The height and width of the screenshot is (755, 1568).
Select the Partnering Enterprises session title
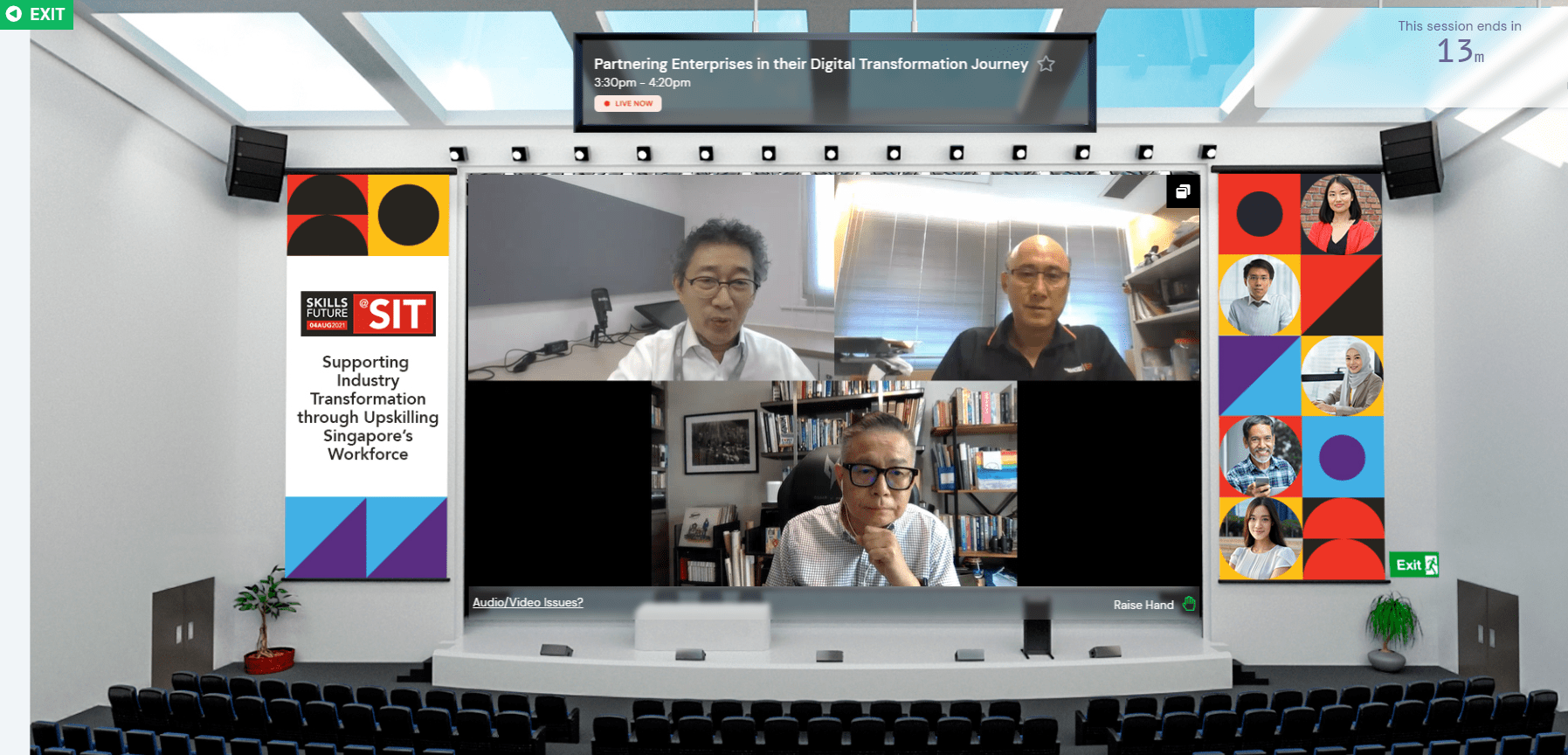click(x=811, y=64)
